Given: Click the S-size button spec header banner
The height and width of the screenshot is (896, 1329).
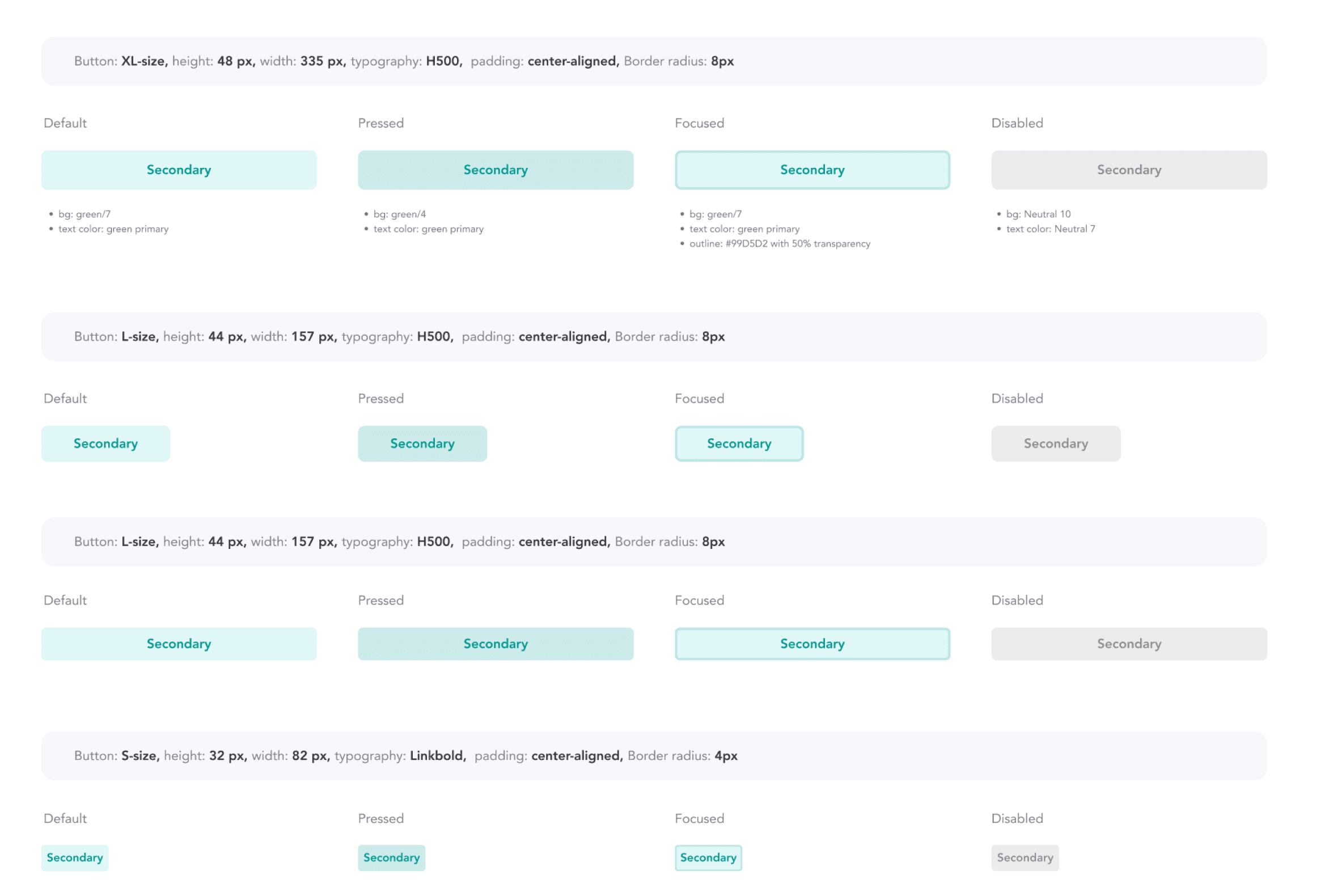Looking at the screenshot, I should coord(654,755).
